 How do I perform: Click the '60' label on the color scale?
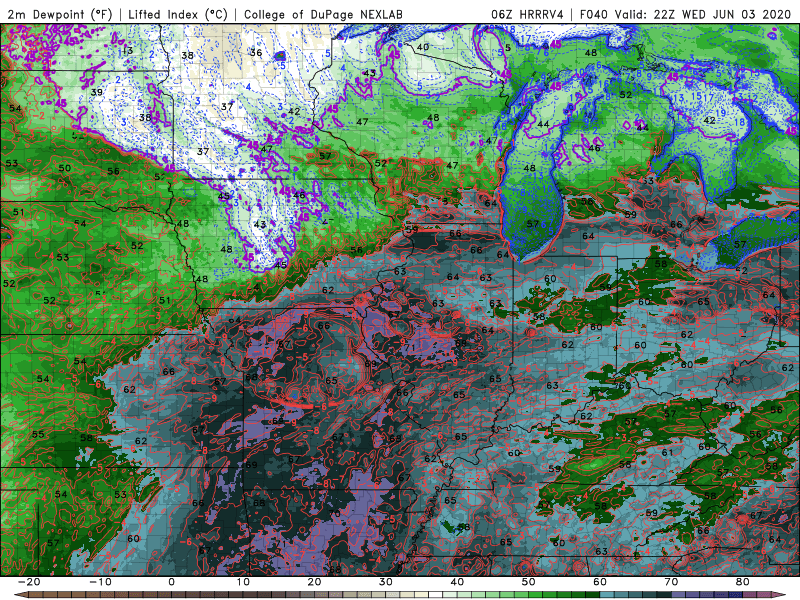(600, 582)
